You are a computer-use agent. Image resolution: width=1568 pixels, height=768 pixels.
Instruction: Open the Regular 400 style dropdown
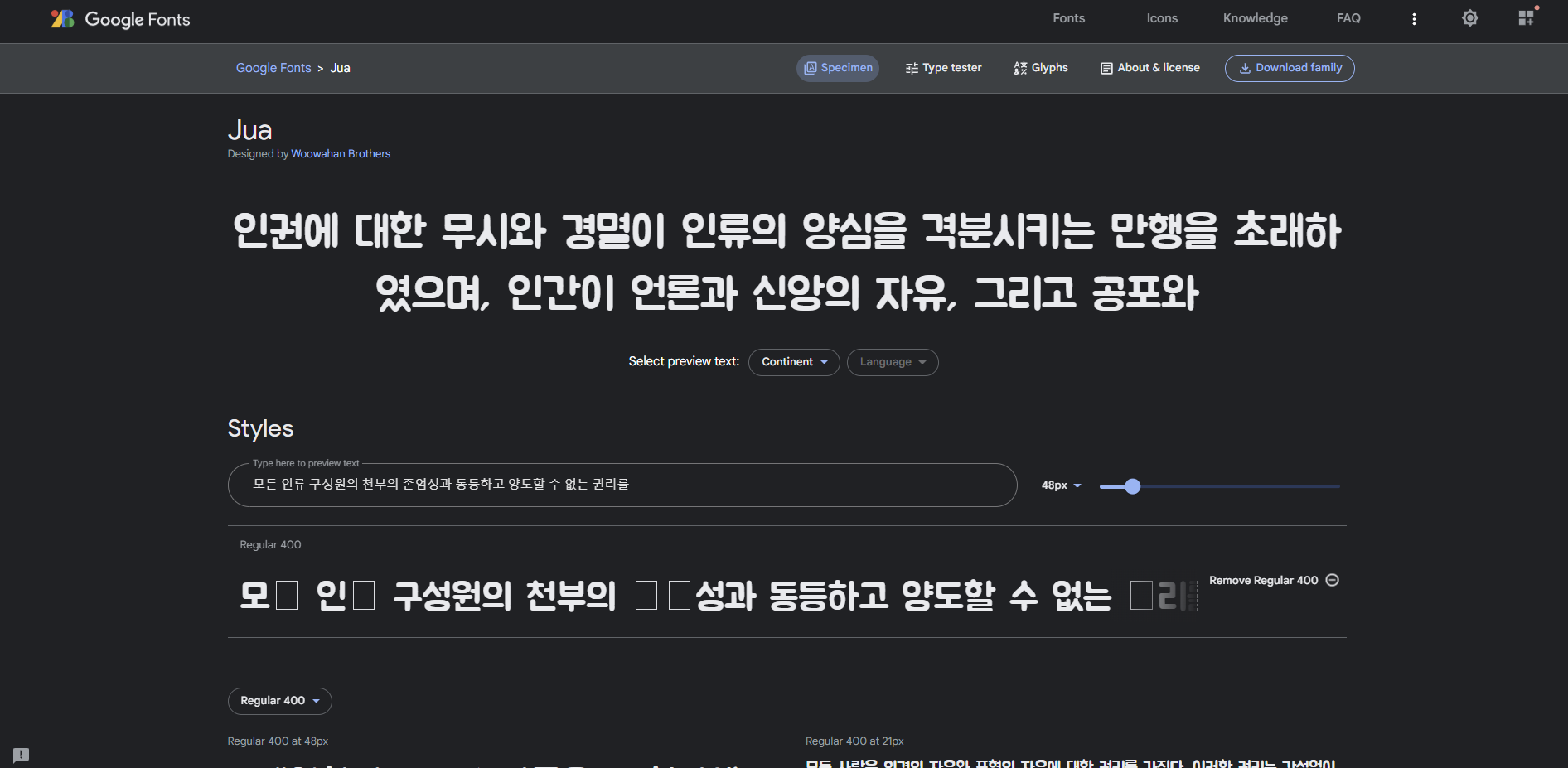tap(280, 701)
